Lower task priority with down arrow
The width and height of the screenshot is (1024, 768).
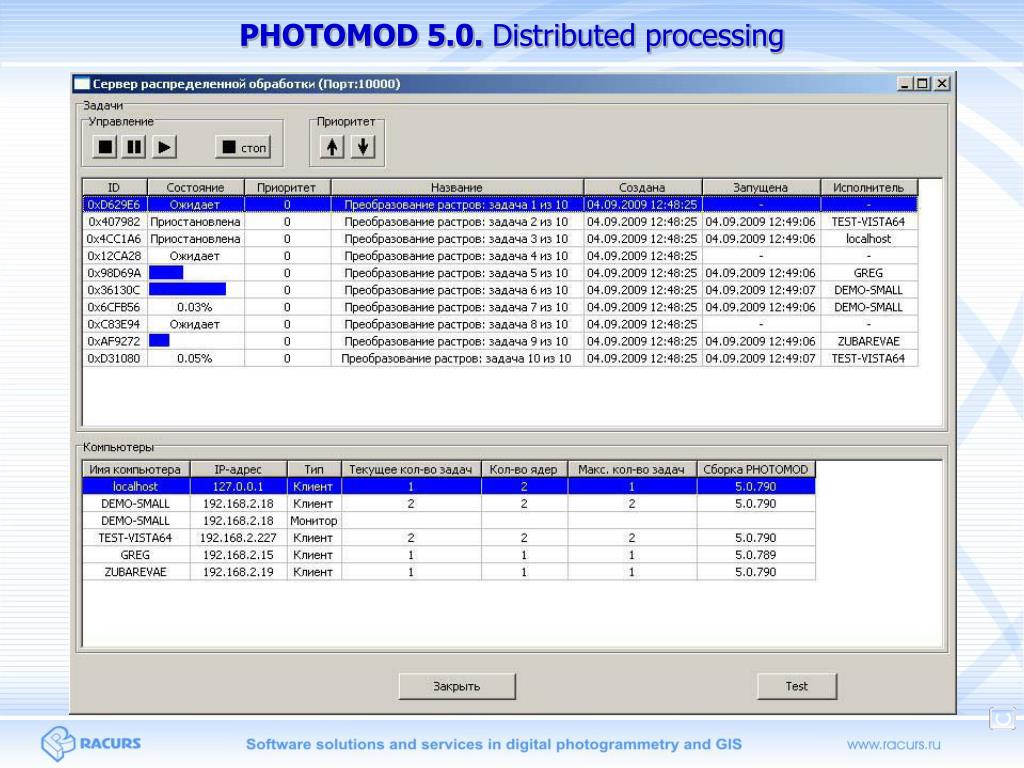click(362, 147)
